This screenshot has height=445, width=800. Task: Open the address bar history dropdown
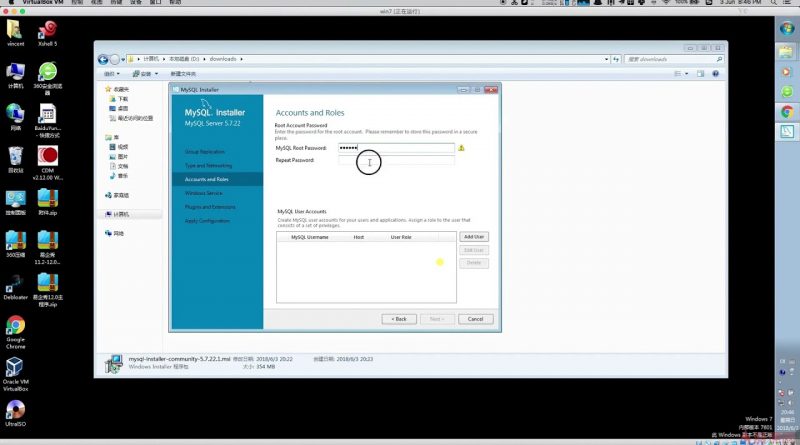pyautogui.click(x=606, y=59)
